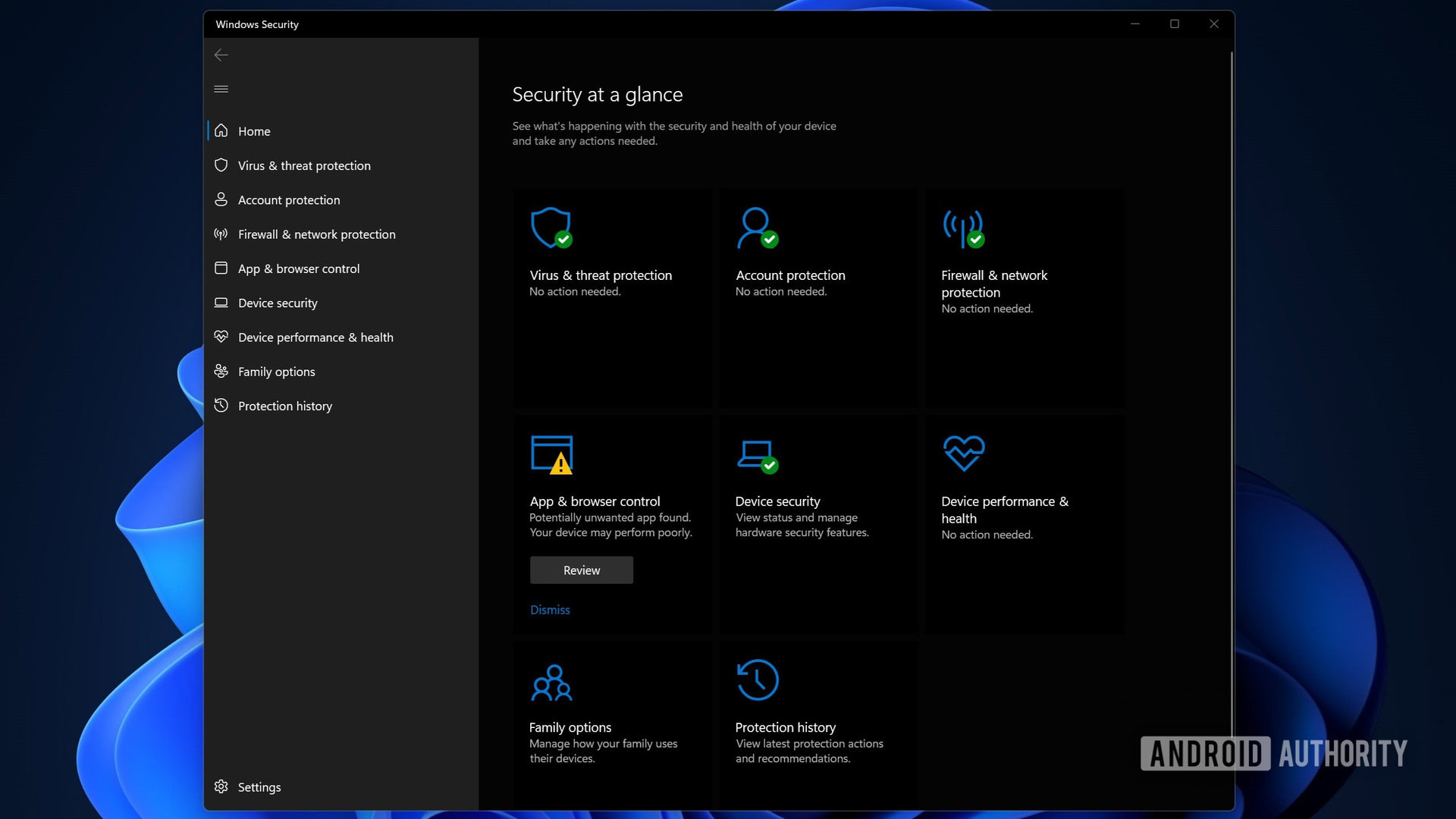Close the Windows Security window
The width and height of the screenshot is (1456, 819).
[x=1214, y=24]
